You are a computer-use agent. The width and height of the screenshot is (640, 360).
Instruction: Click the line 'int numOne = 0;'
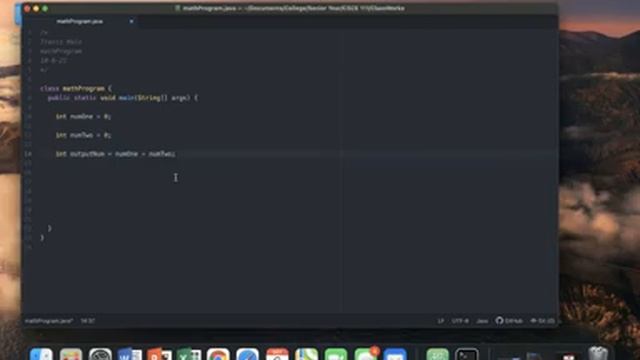tap(83, 116)
